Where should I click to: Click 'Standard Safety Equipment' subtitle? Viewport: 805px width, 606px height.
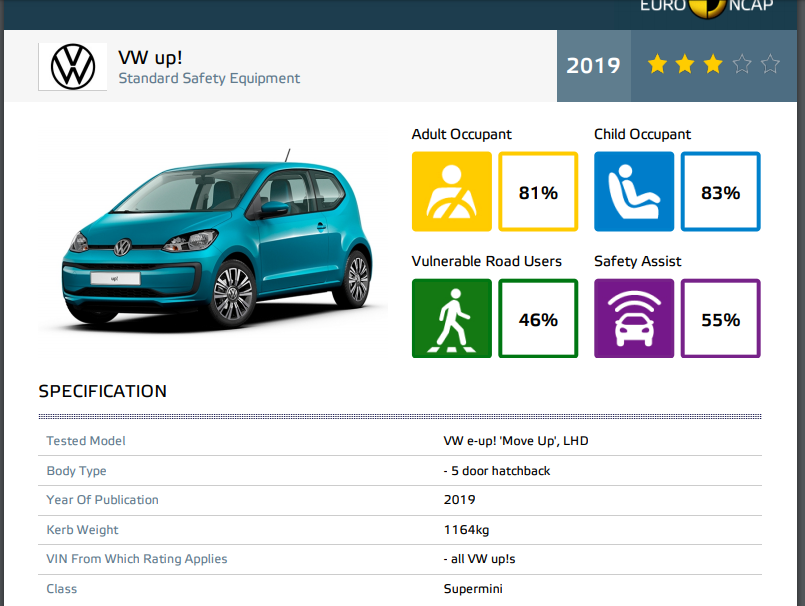[209, 79]
